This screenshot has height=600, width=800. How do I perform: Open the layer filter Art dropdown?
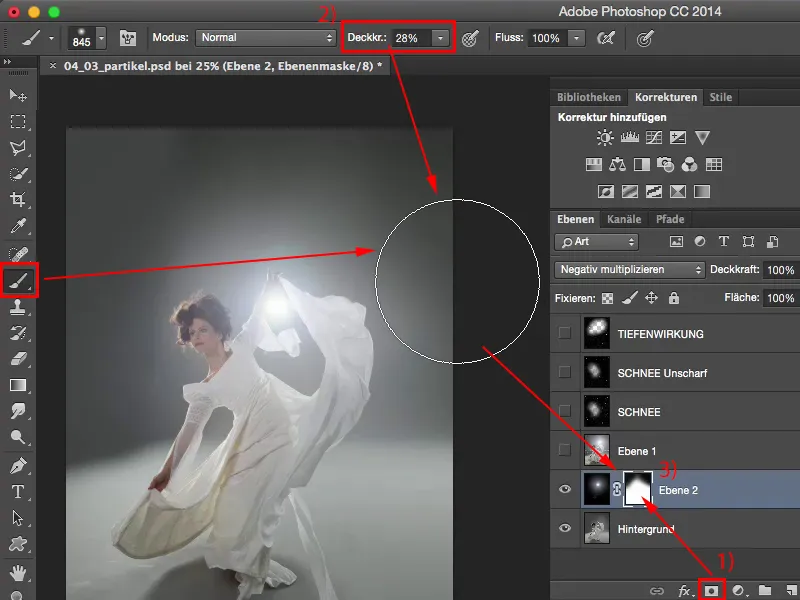point(596,242)
